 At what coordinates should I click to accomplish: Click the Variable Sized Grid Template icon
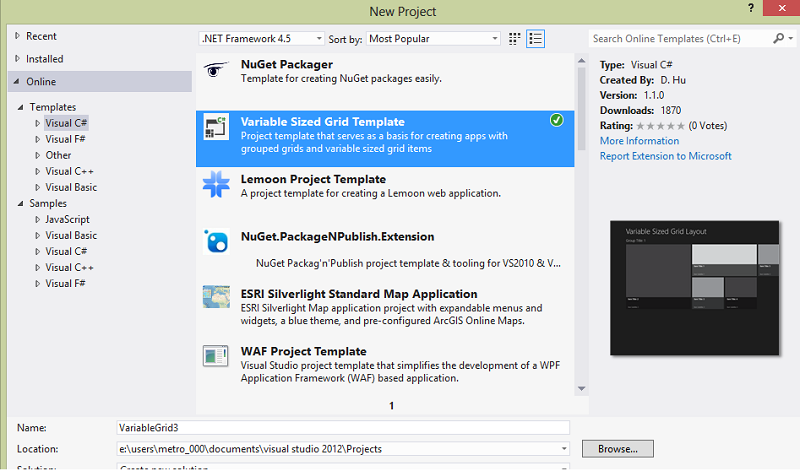coord(216,127)
